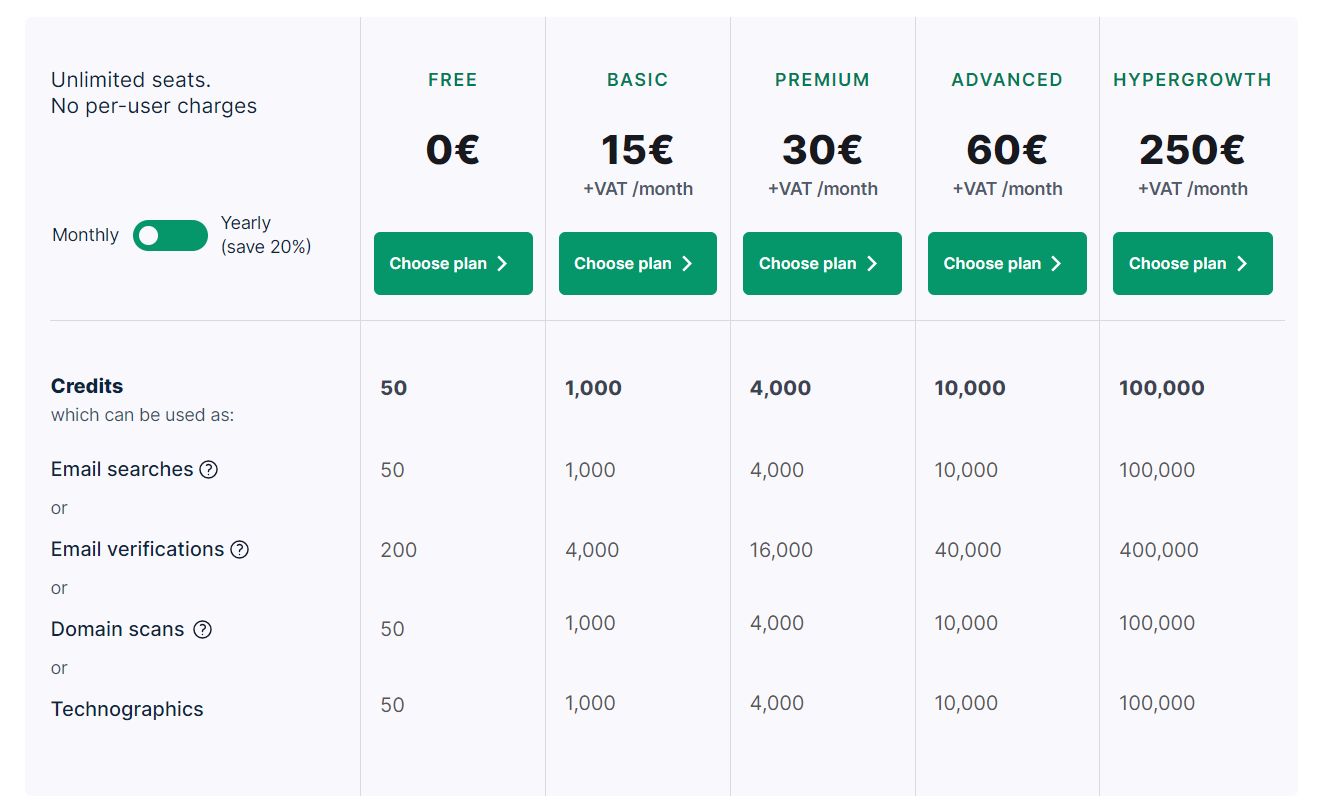1319x810 pixels.
Task: Choose the Hypergrowth 250€ plan
Action: [1193, 264]
